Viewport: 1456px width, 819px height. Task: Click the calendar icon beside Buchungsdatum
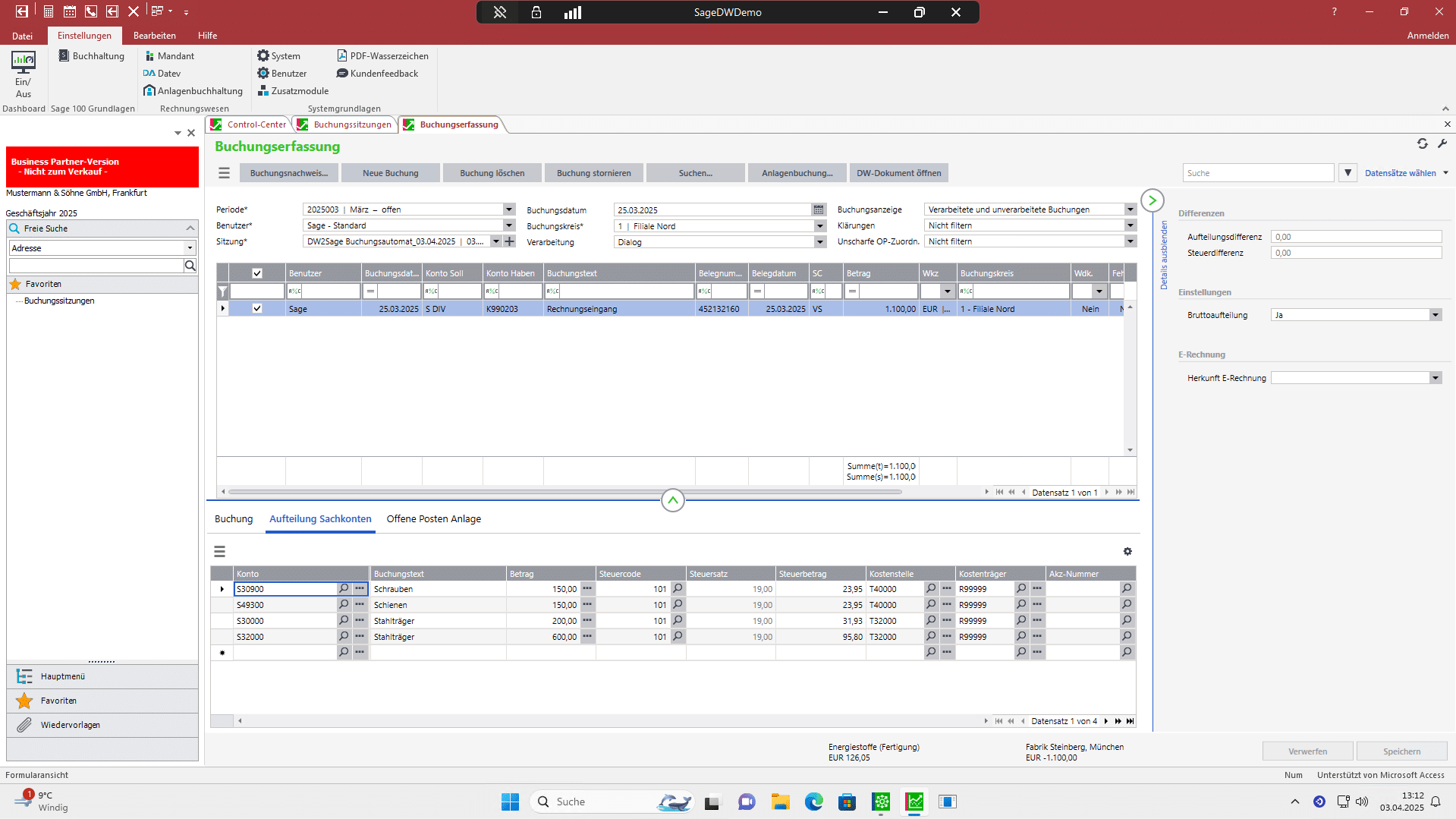pos(819,210)
